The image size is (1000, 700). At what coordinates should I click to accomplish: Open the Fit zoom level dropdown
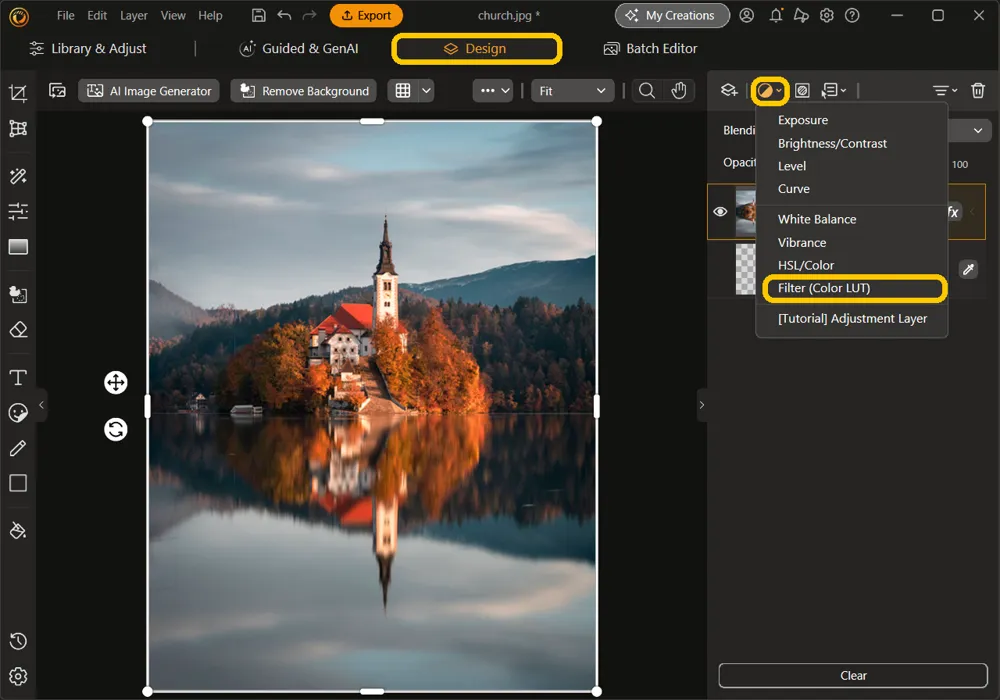tap(572, 91)
